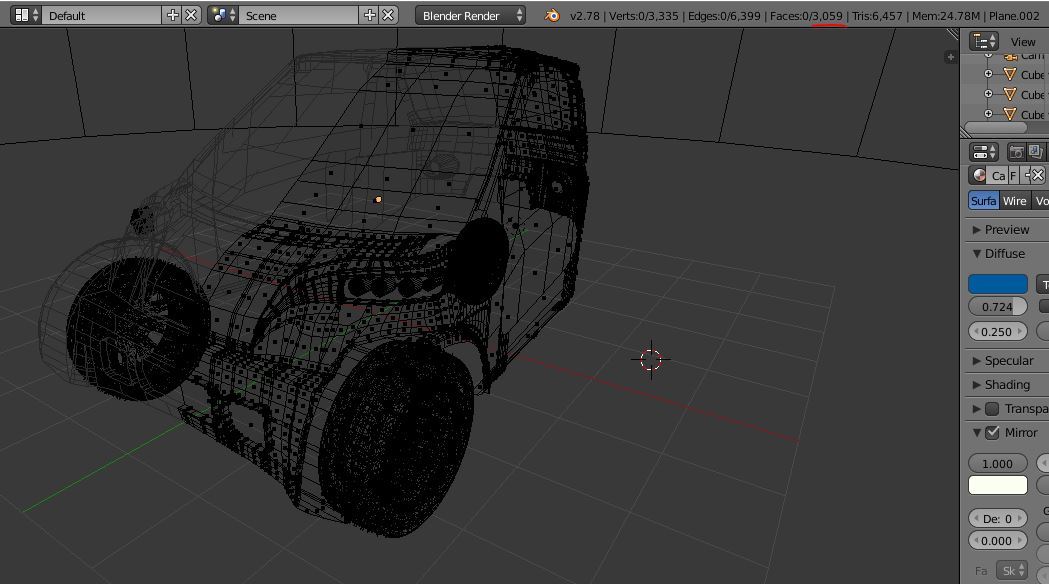Click the Scene browse icon
The height and width of the screenshot is (584, 1049).
point(223,15)
